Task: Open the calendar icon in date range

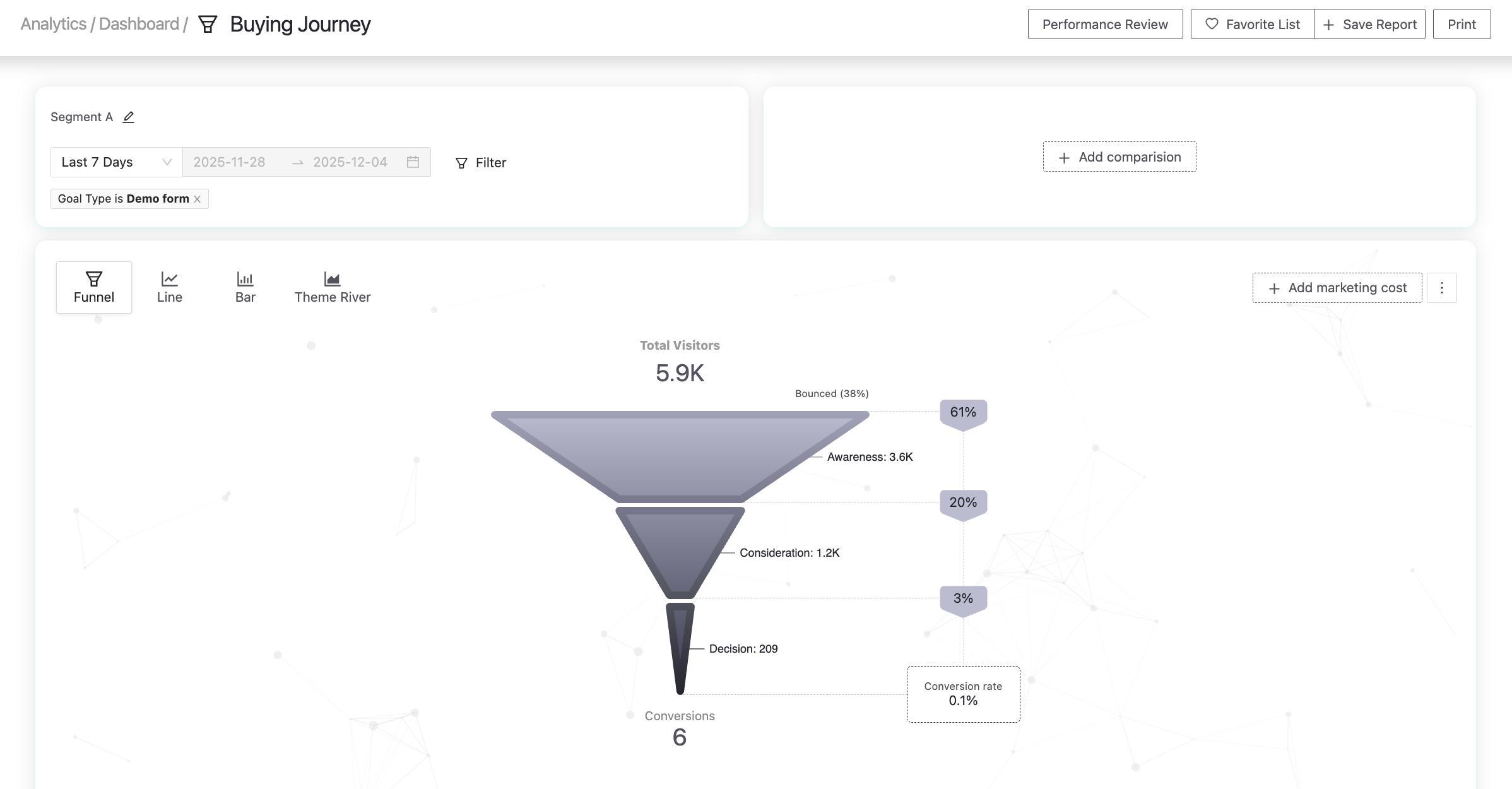Action: (x=413, y=162)
